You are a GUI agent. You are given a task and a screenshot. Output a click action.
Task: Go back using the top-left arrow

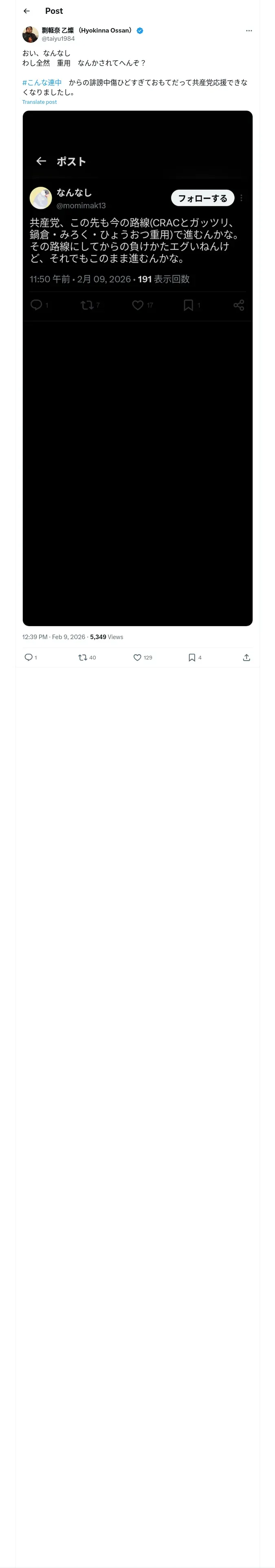26,11
